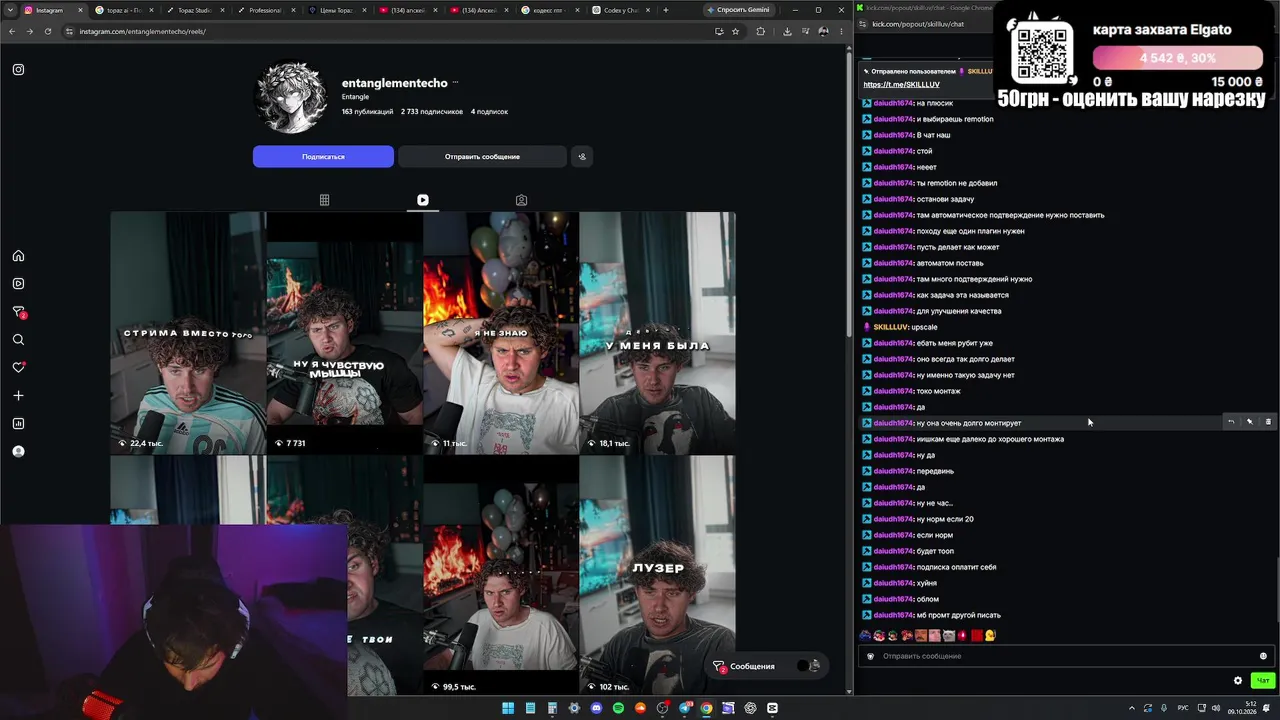Image resolution: width=1280 pixels, height=720 pixels.
Task: Open reel thumbnail with 7 731 views
Action: click(x=344, y=333)
